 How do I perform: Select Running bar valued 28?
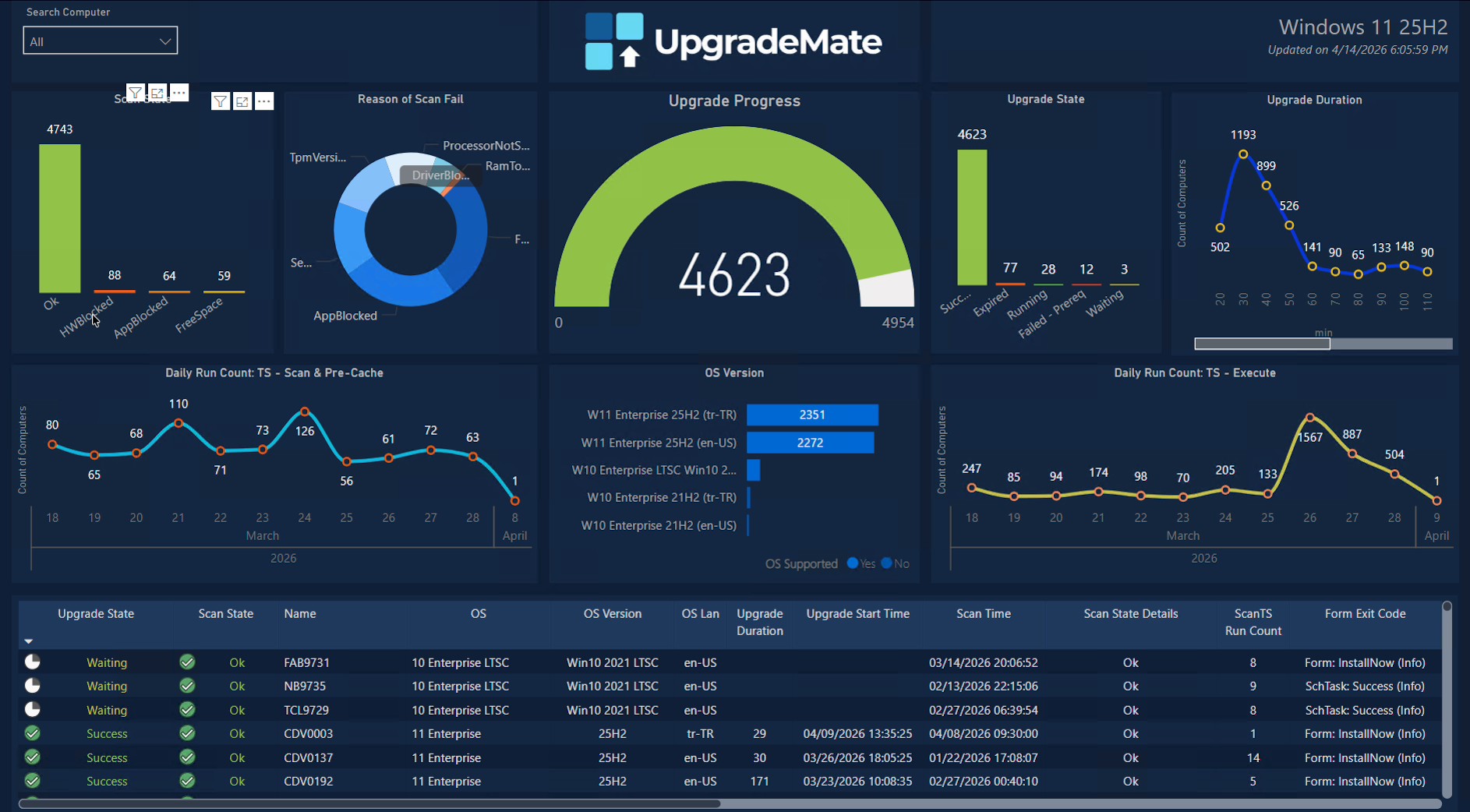pyautogui.click(x=1048, y=284)
